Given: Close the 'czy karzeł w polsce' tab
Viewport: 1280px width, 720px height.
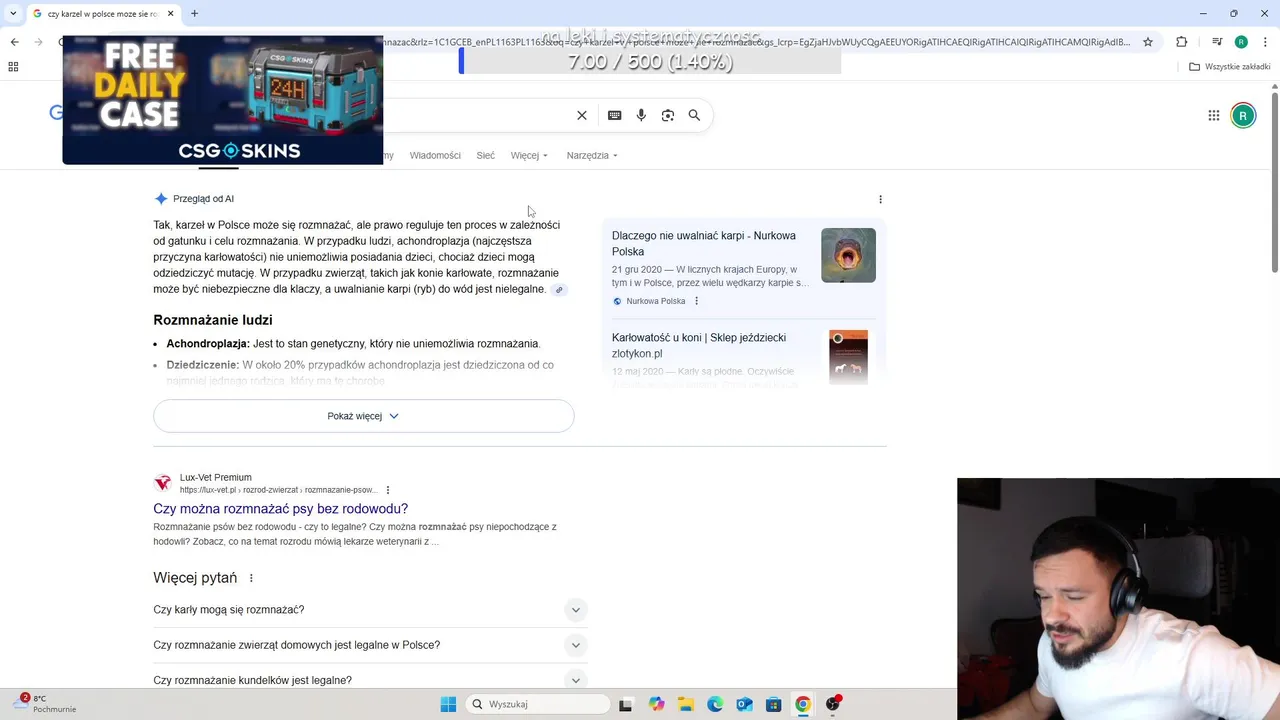Looking at the screenshot, I should [170, 13].
